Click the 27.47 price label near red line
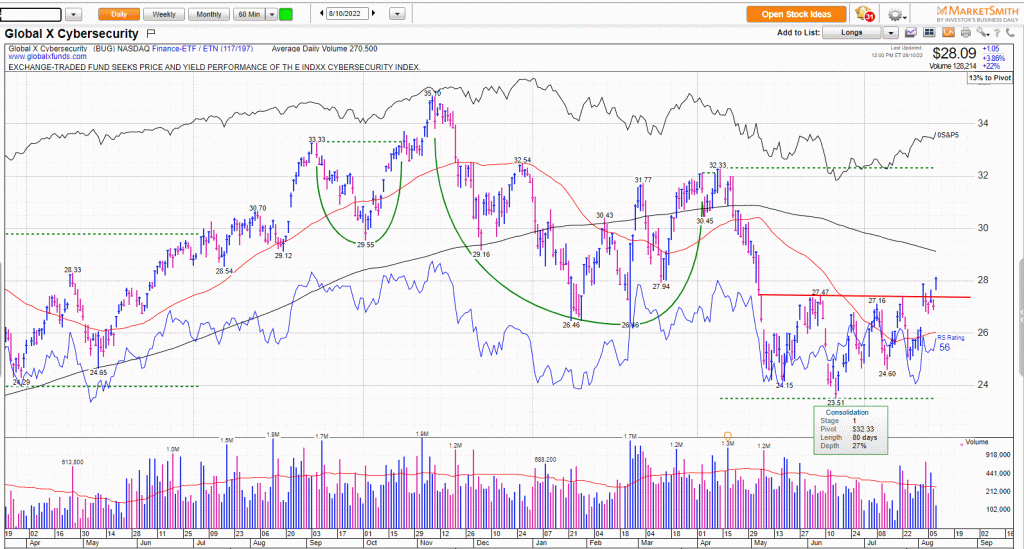The image size is (1024, 549). (820, 292)
